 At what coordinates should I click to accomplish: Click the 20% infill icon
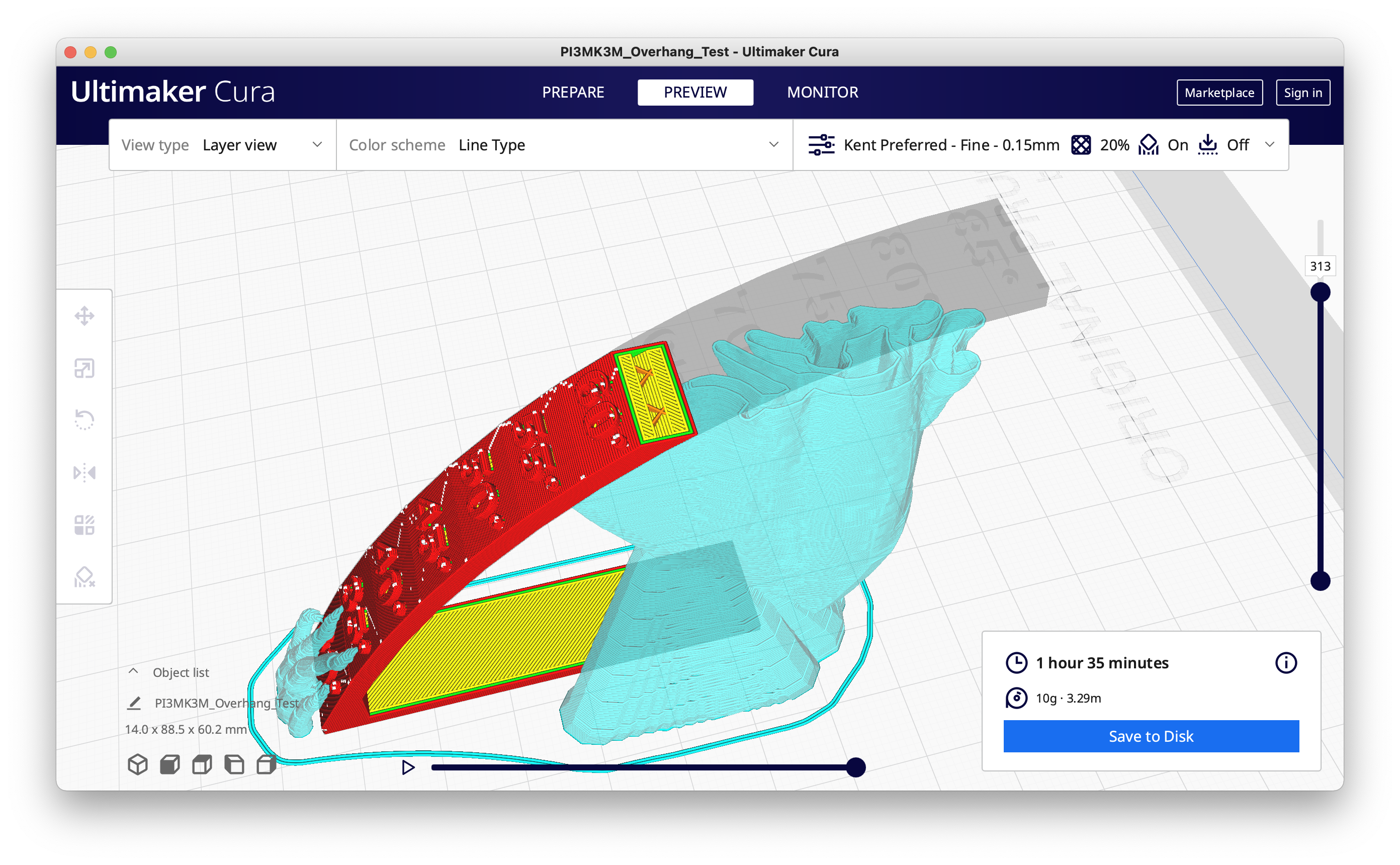pyautogui.click(x=1081, y=145)
